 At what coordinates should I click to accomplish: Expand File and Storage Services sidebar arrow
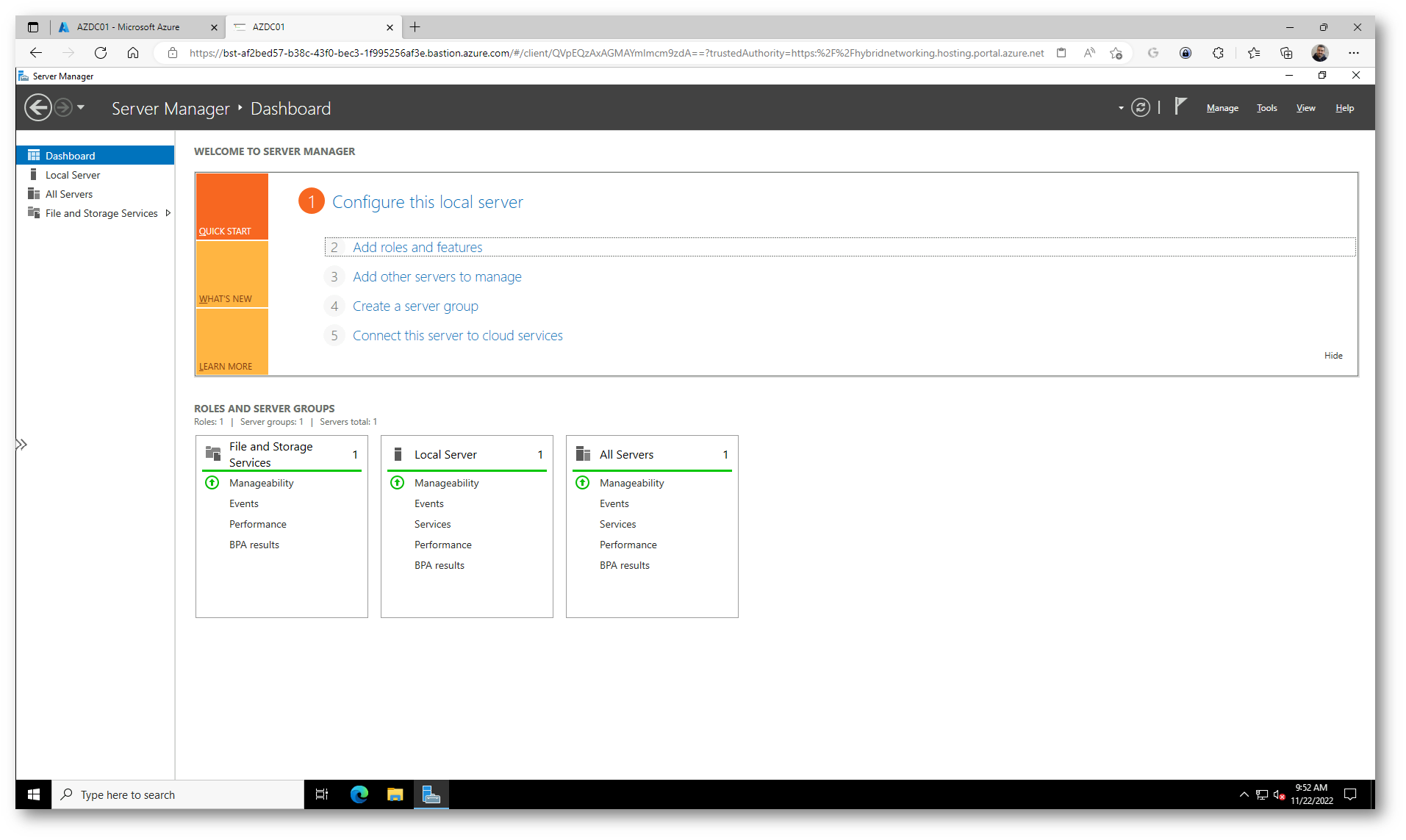click(168, 213)
